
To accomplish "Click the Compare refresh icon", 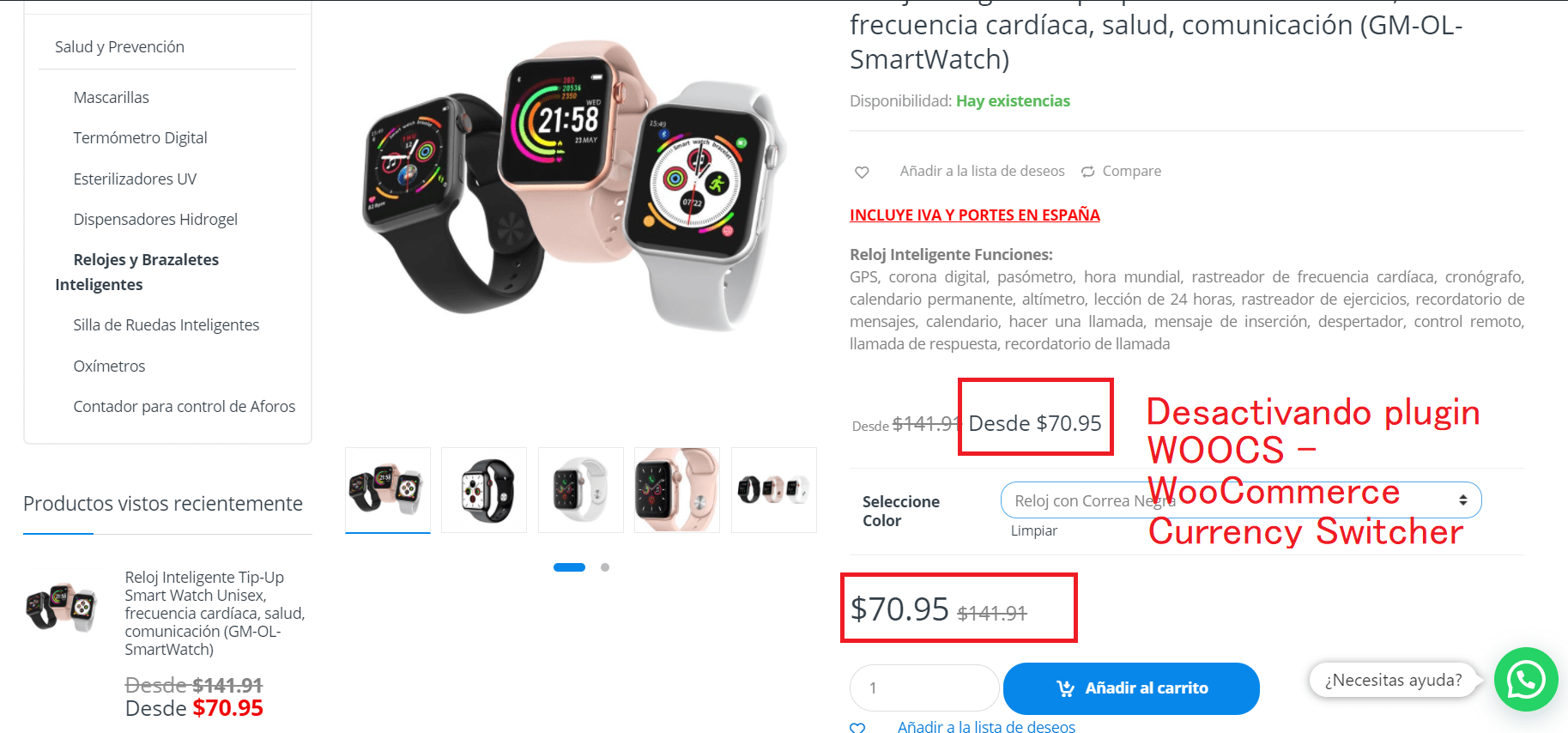I will point(1087,172).
